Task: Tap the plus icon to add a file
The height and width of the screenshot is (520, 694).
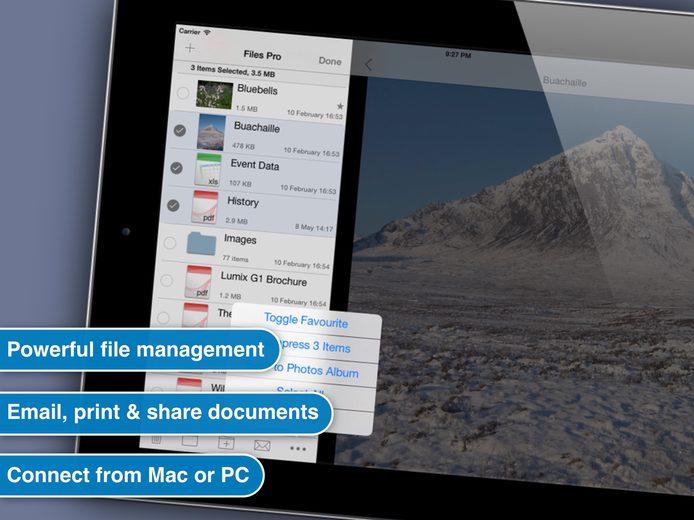Action: coord(190,48)
